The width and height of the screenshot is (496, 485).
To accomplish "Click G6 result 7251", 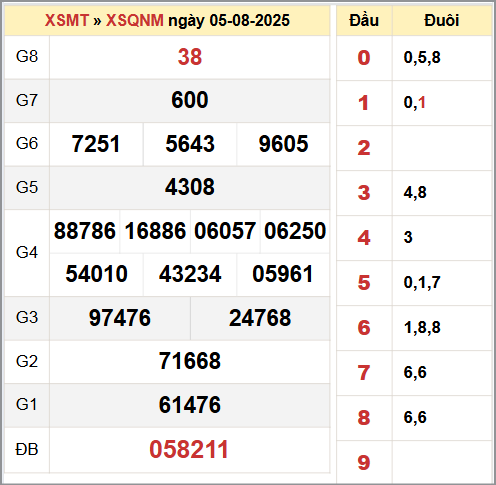I will tap(96, 144).
